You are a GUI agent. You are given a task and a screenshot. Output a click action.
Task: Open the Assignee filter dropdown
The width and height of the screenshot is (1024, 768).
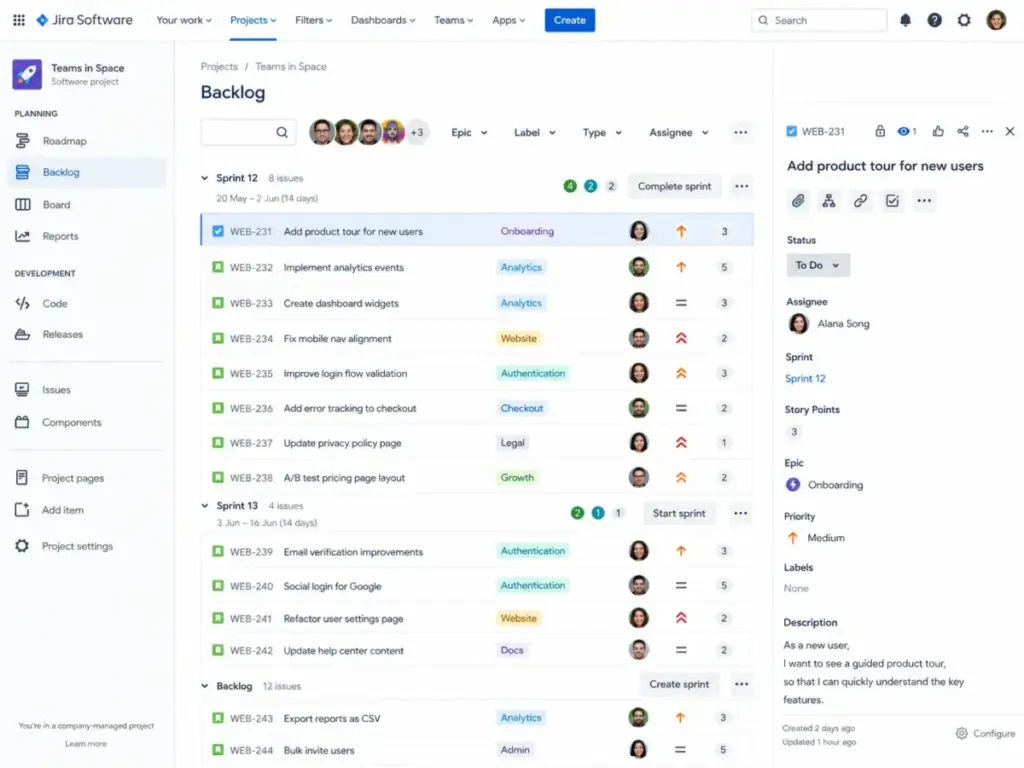tap(679, 133)
